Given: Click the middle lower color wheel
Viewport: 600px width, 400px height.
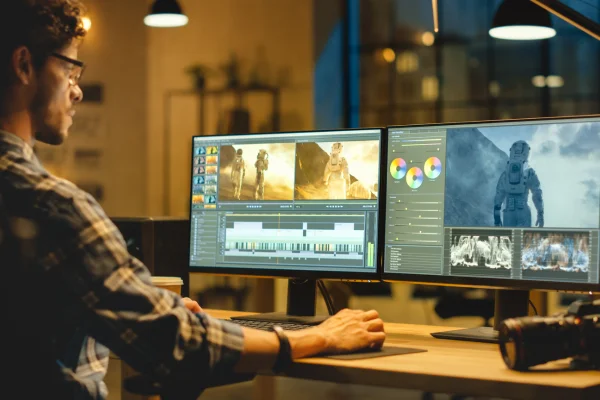Looking at the screenshot, I should pos(414,177).
